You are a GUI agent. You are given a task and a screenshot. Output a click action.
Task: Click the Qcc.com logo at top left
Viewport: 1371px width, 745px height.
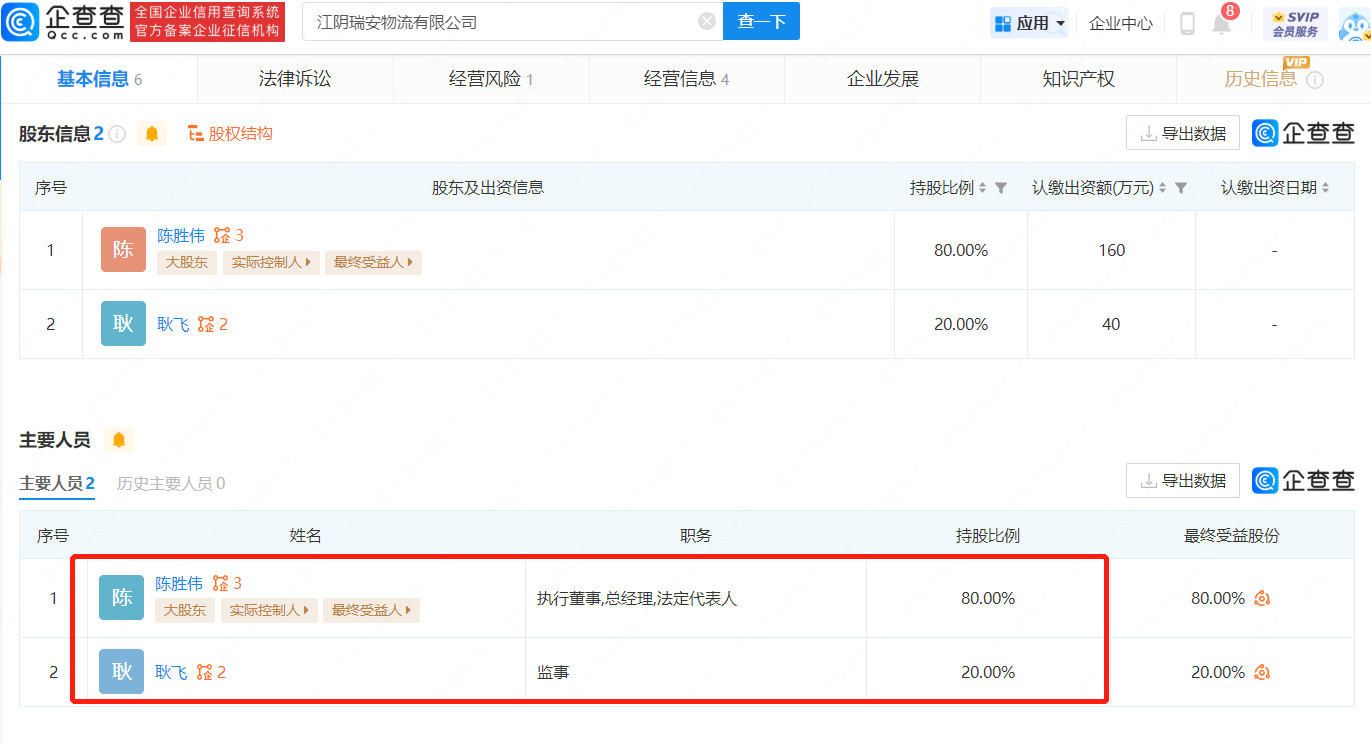tap(64, 22)
